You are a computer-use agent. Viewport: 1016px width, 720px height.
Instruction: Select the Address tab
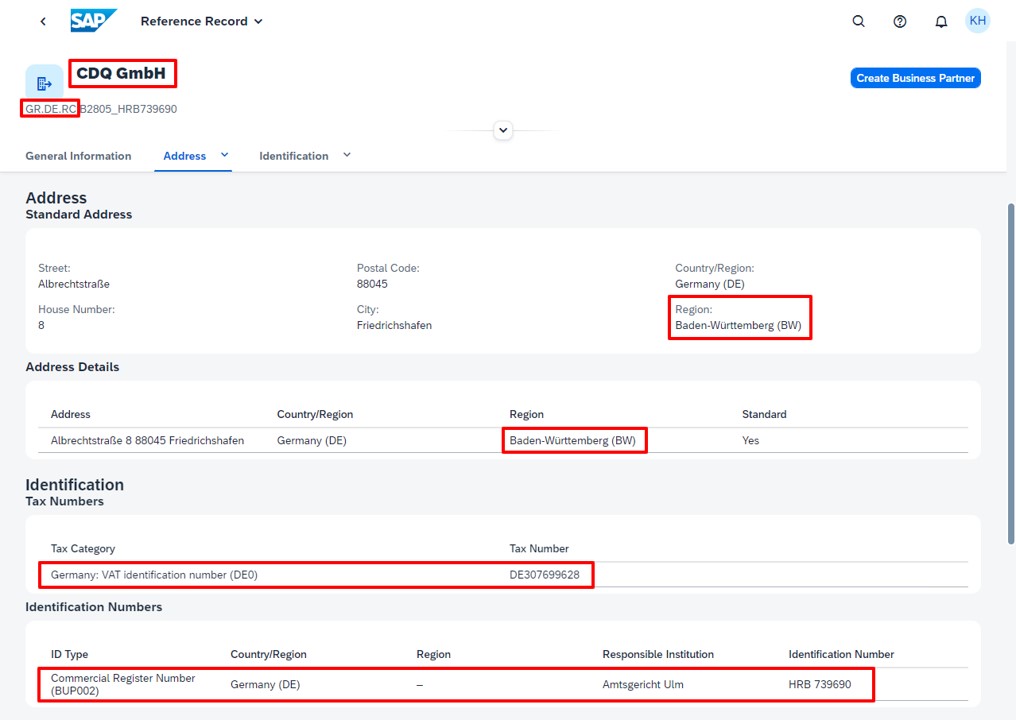coord(185,156)
